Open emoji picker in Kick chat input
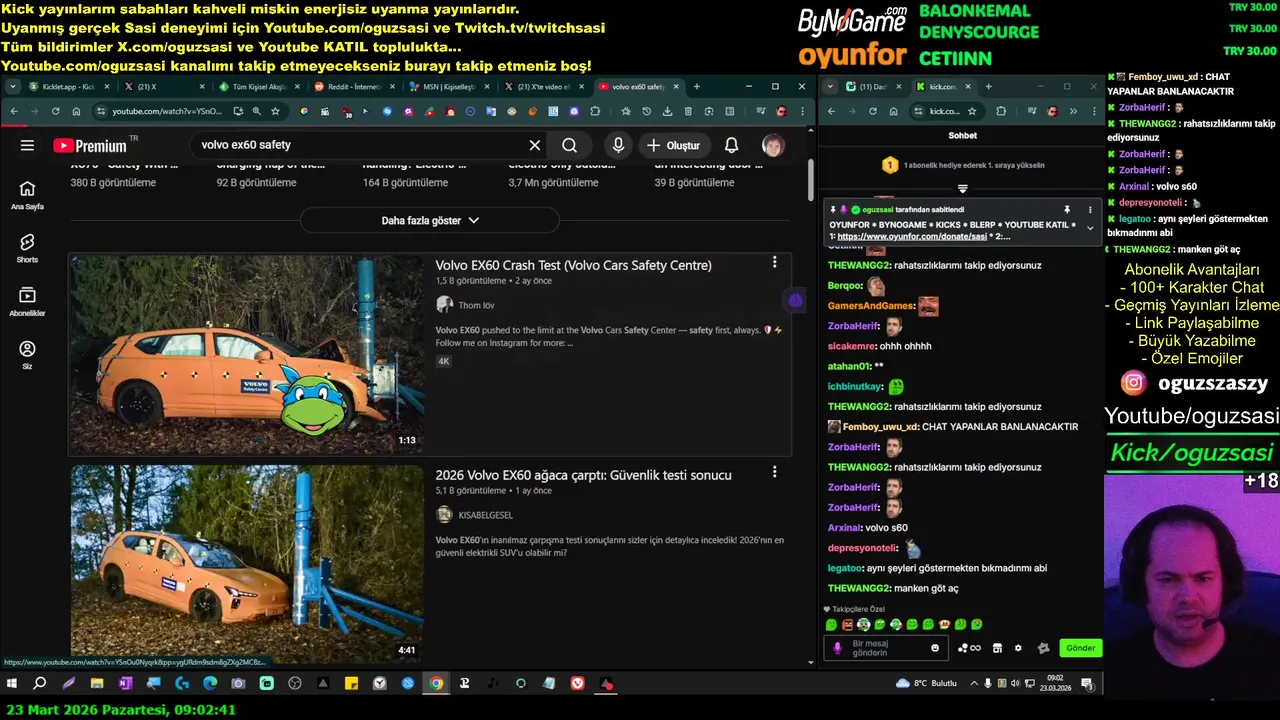This screenshot has height=720, width=1280. 935,648
